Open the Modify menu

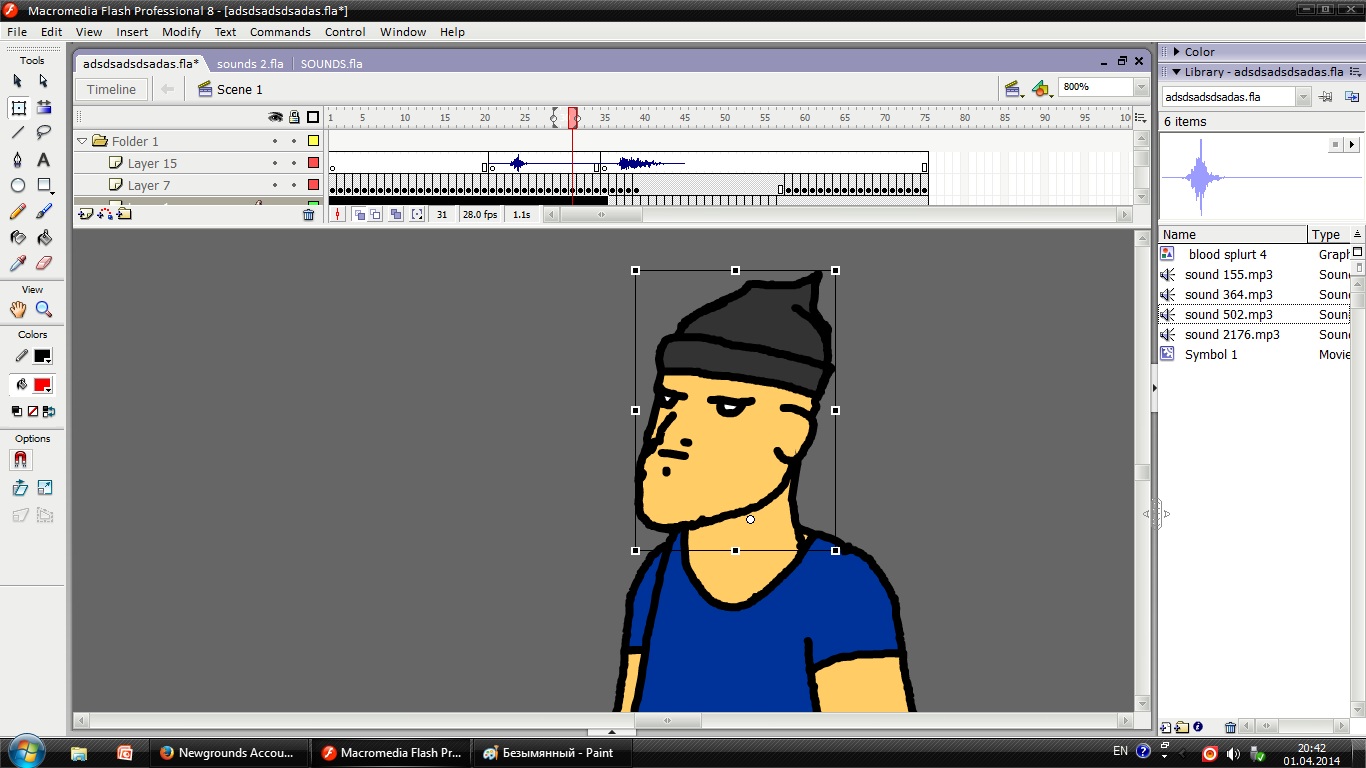click(181, 32)
